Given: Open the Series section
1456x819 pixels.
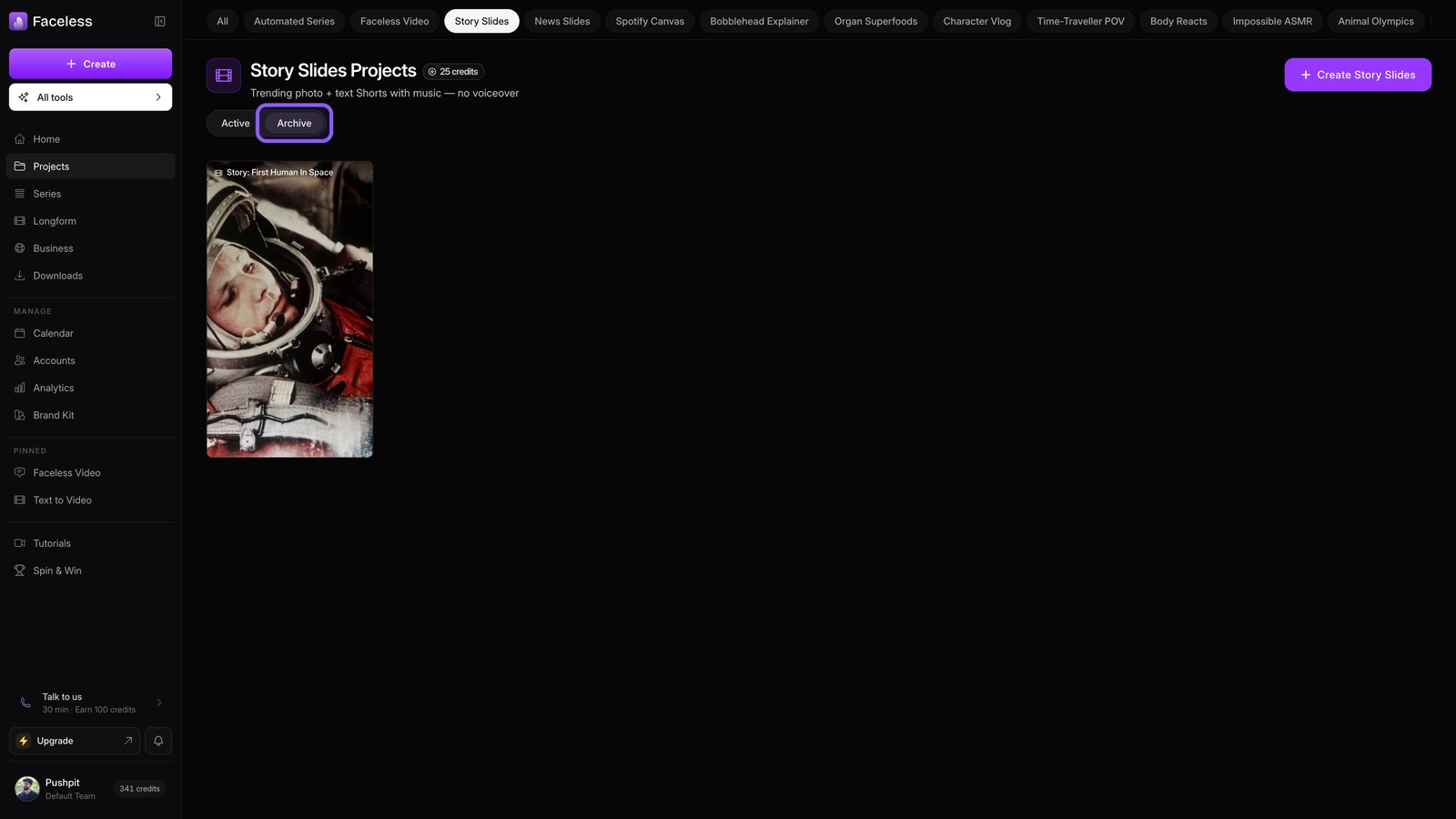Looking at the screenshot, I should point(90,194).
